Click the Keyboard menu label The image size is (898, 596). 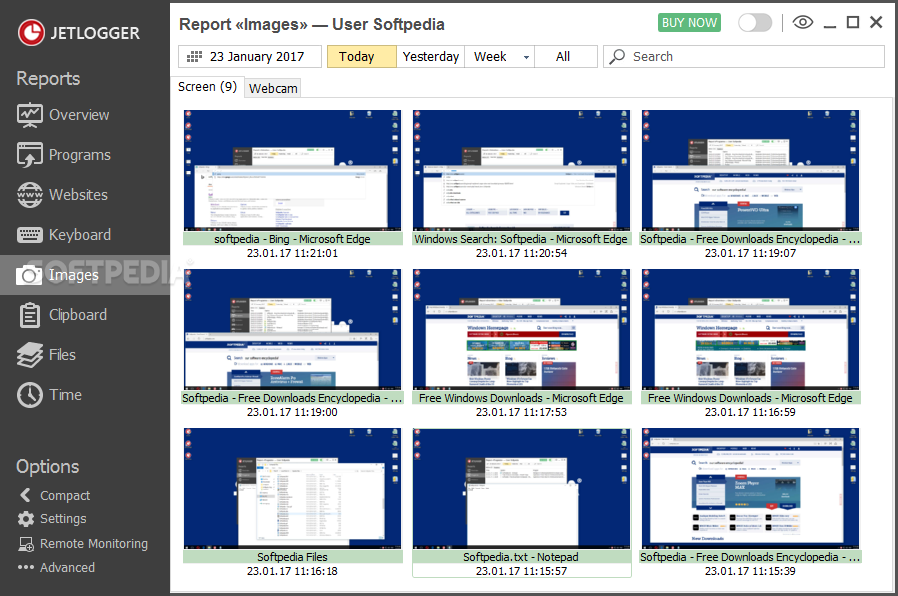tap(80, 235)
